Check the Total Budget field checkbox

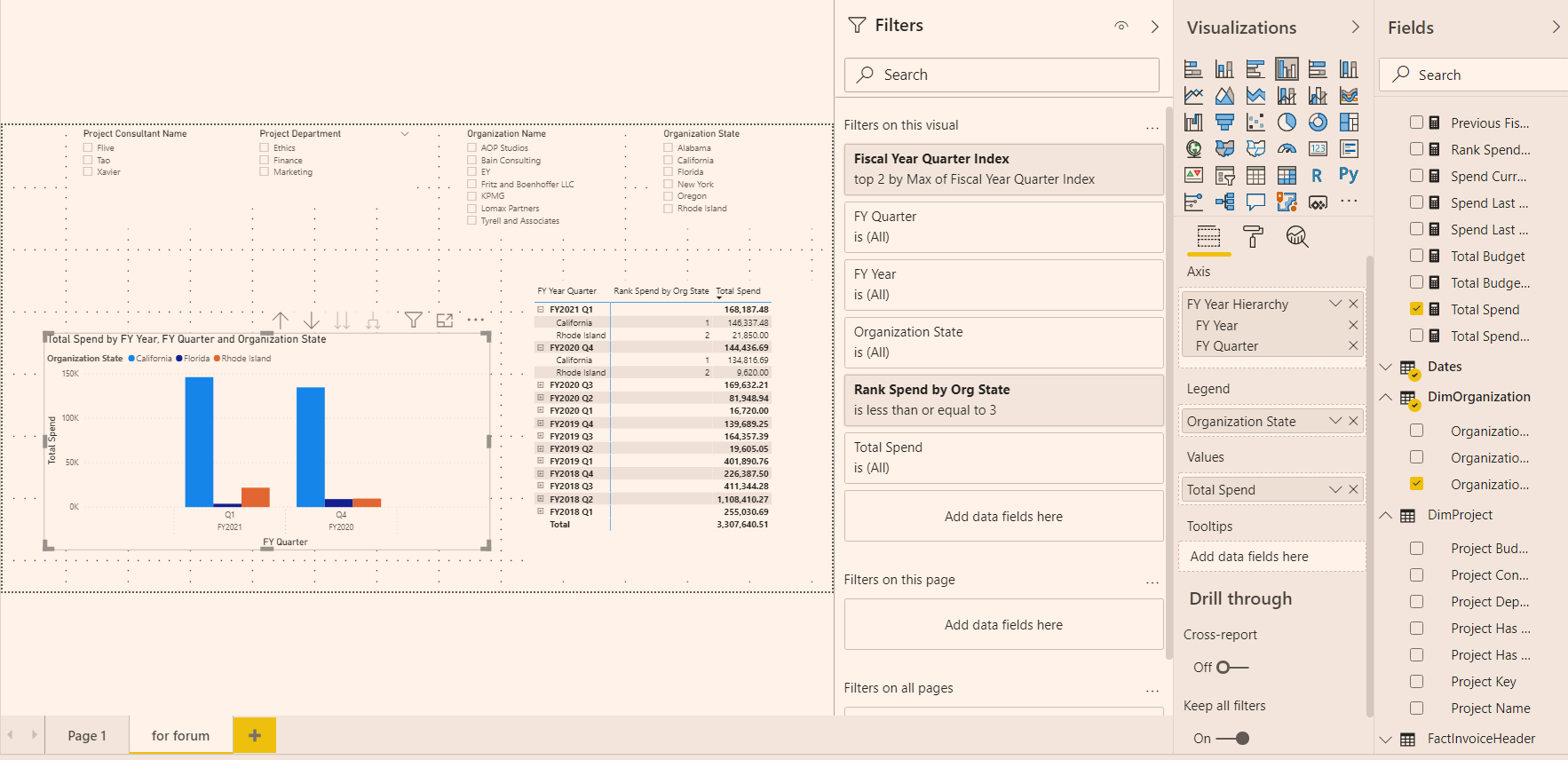(1416, 256)
